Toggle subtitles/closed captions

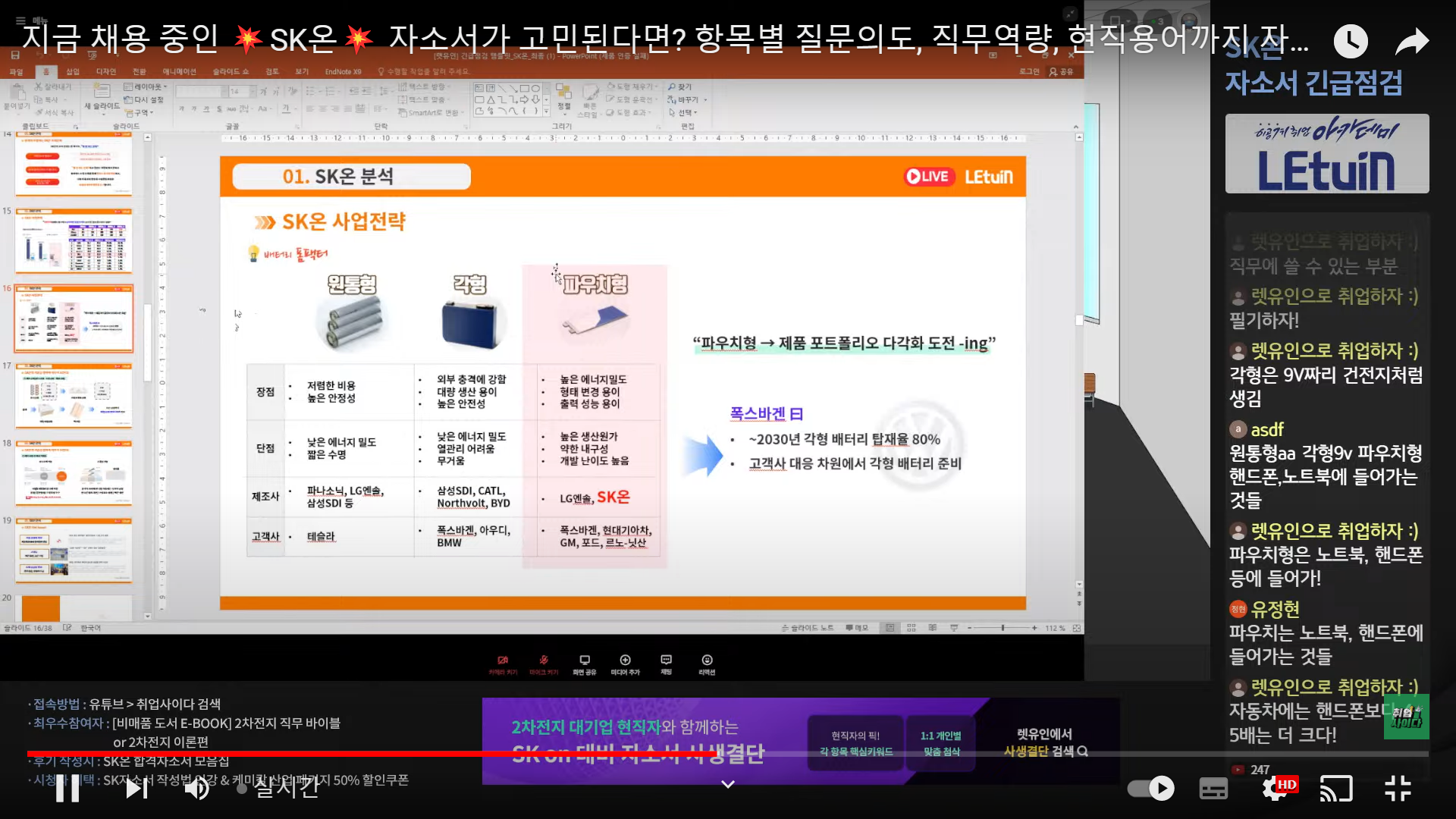[1213, 789]
